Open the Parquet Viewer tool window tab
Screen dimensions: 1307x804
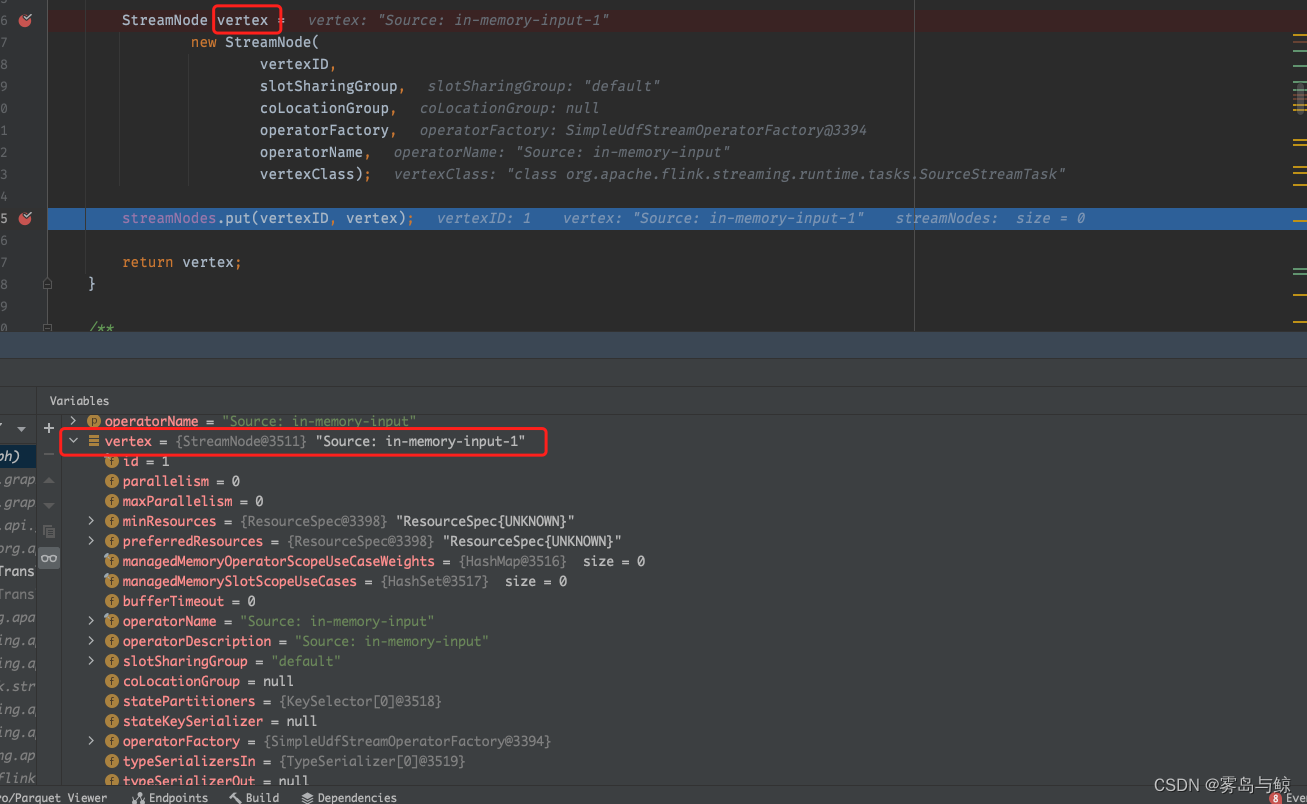click(55, 797)
